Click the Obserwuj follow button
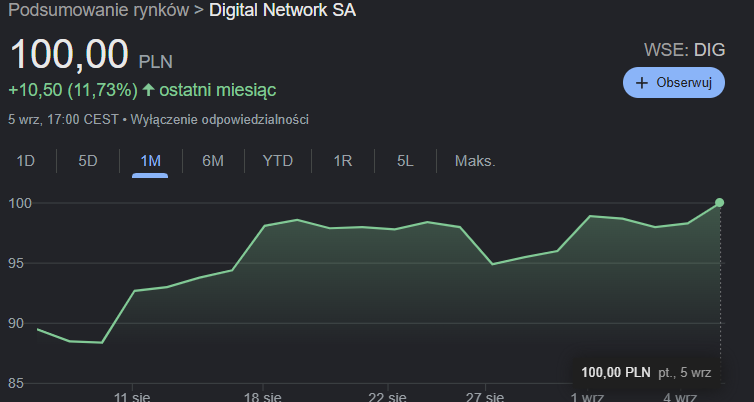The image size is (754, 402). tap(674, 83)
